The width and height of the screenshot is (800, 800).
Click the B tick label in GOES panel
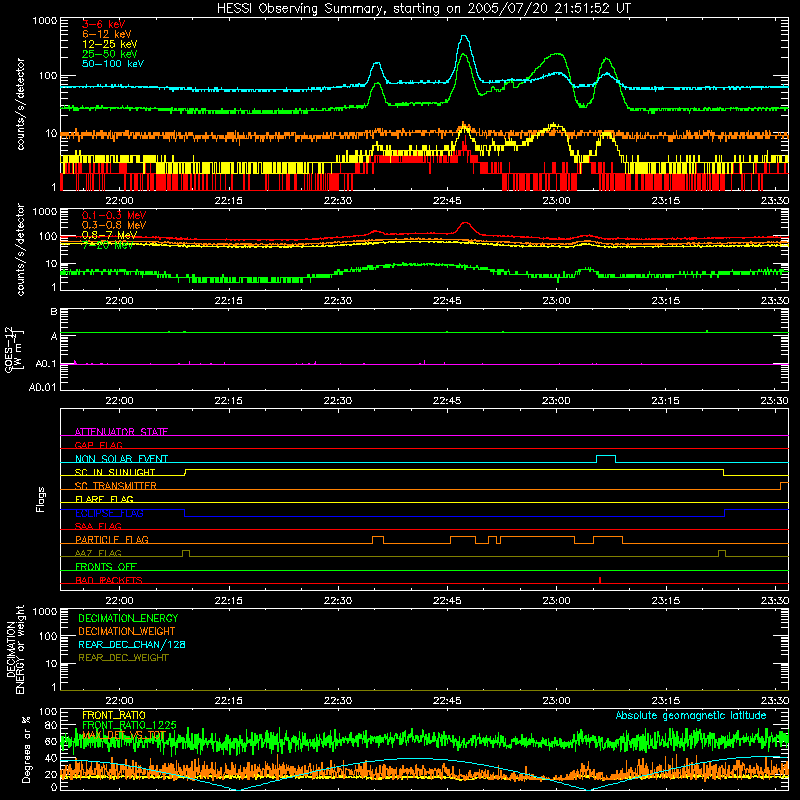tap(54, 312)
